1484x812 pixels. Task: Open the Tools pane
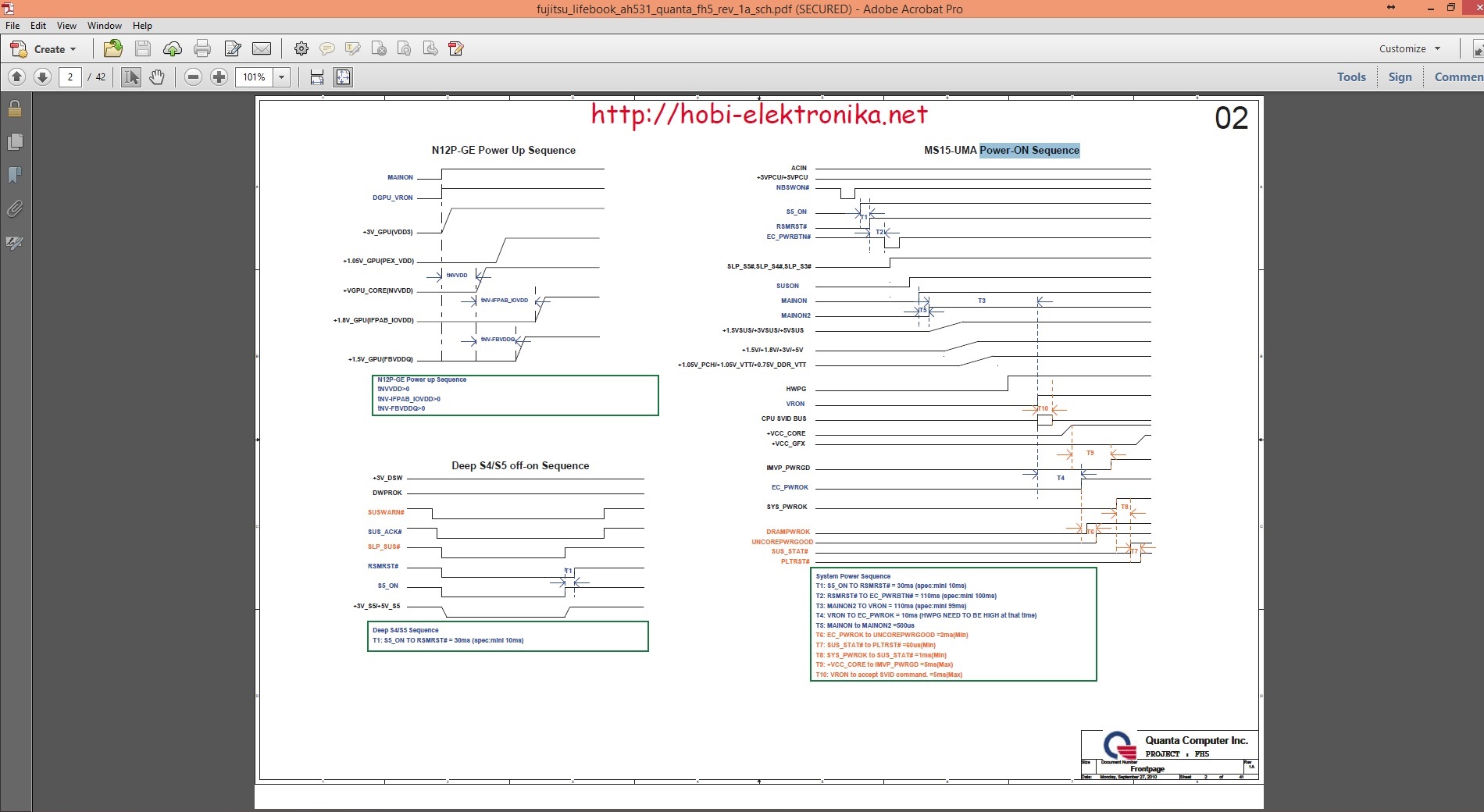pyautogui.click(x=1351, y=77)
